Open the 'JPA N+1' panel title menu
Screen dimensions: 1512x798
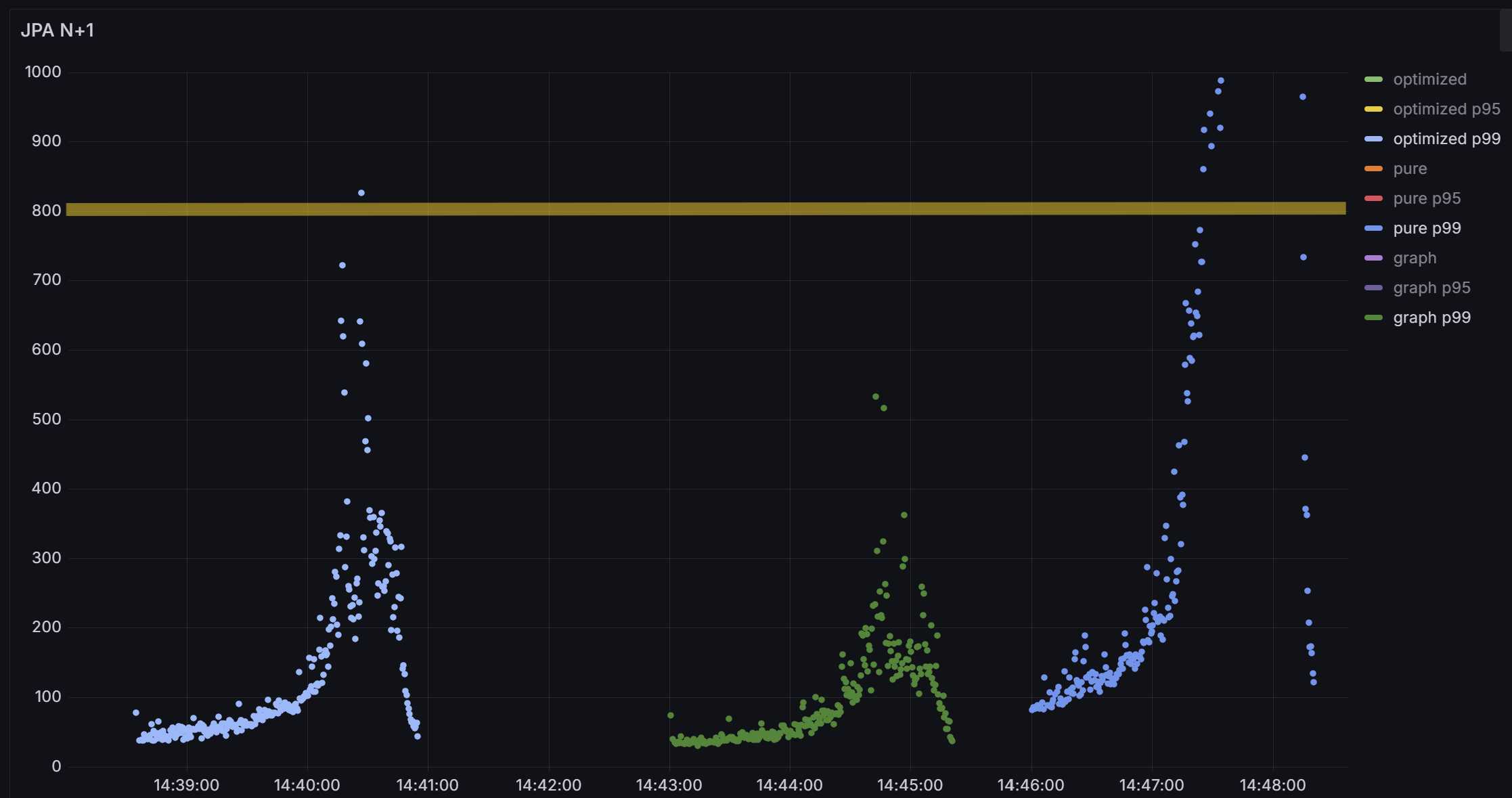tap(58, 30)
